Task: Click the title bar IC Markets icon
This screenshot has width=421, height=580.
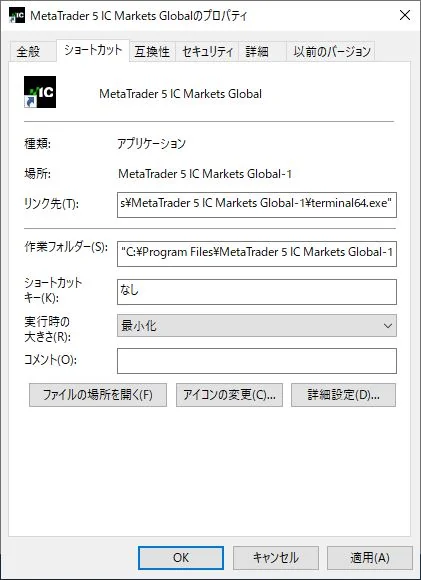Action: (x=17, y=15)
